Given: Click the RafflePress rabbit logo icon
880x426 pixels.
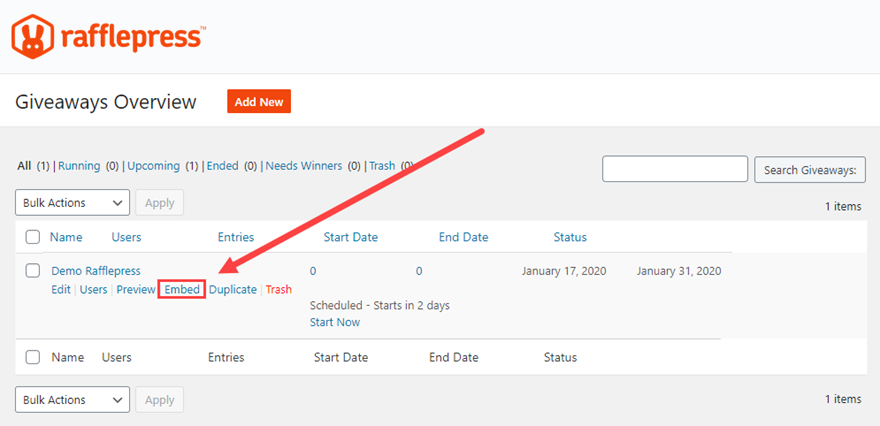Looking at the screenshot, I should click(33, 37).
